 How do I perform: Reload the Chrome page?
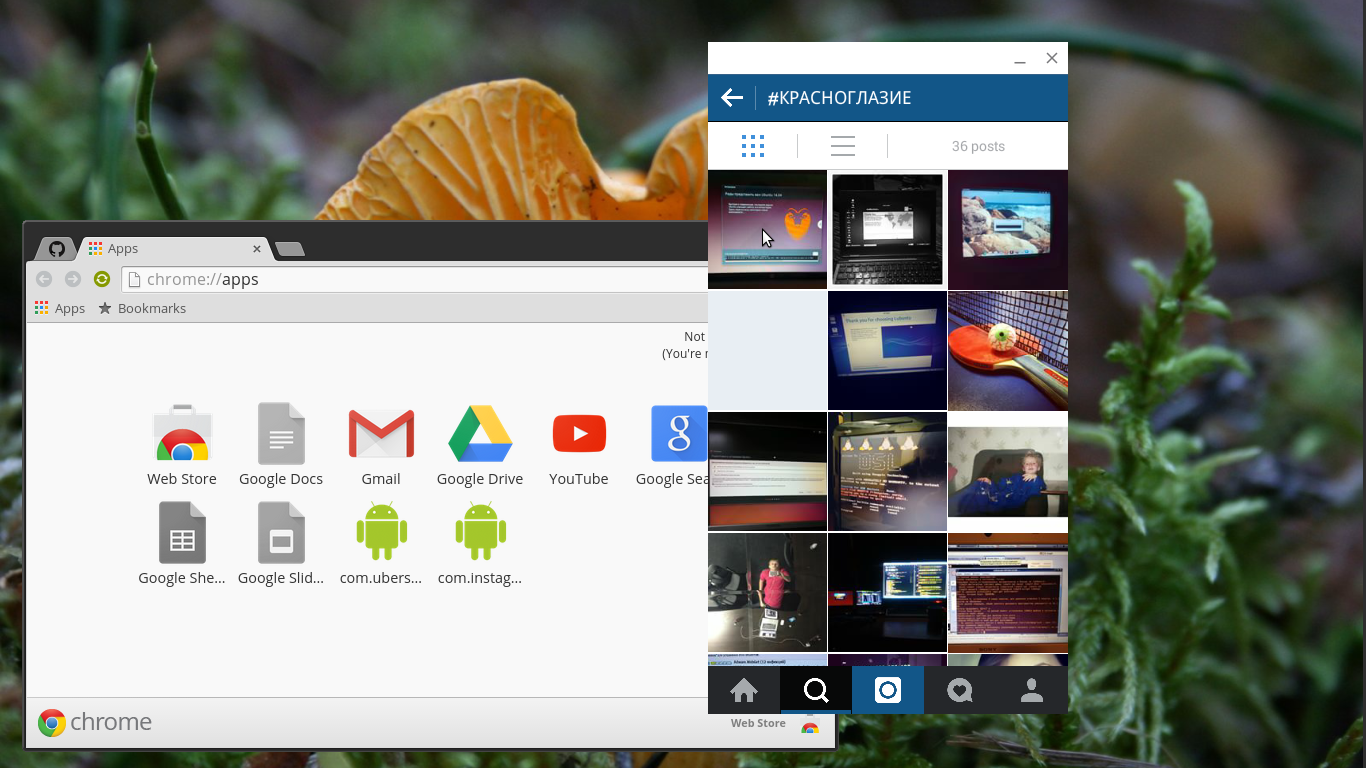102,279
